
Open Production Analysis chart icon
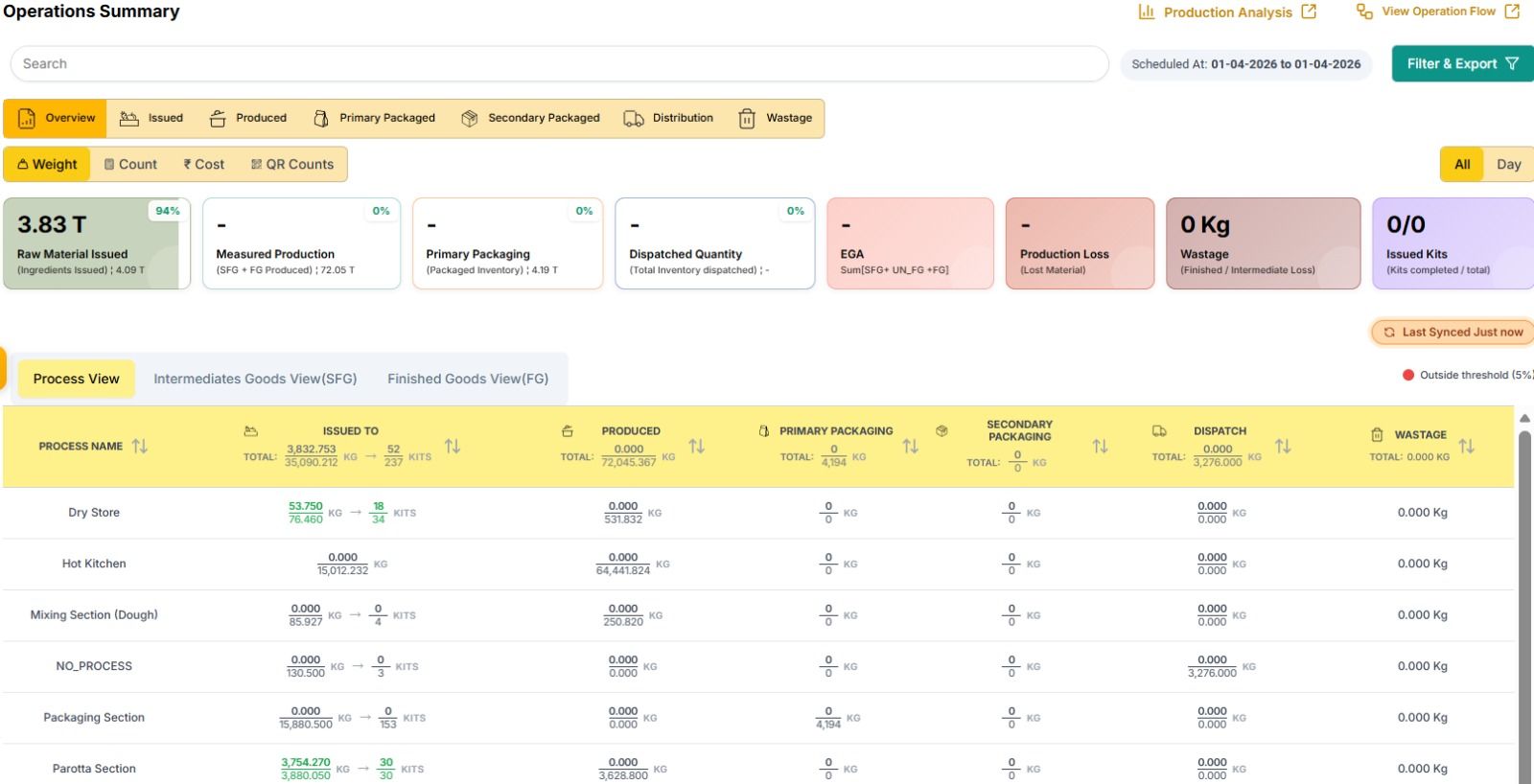coord(1146,12)
